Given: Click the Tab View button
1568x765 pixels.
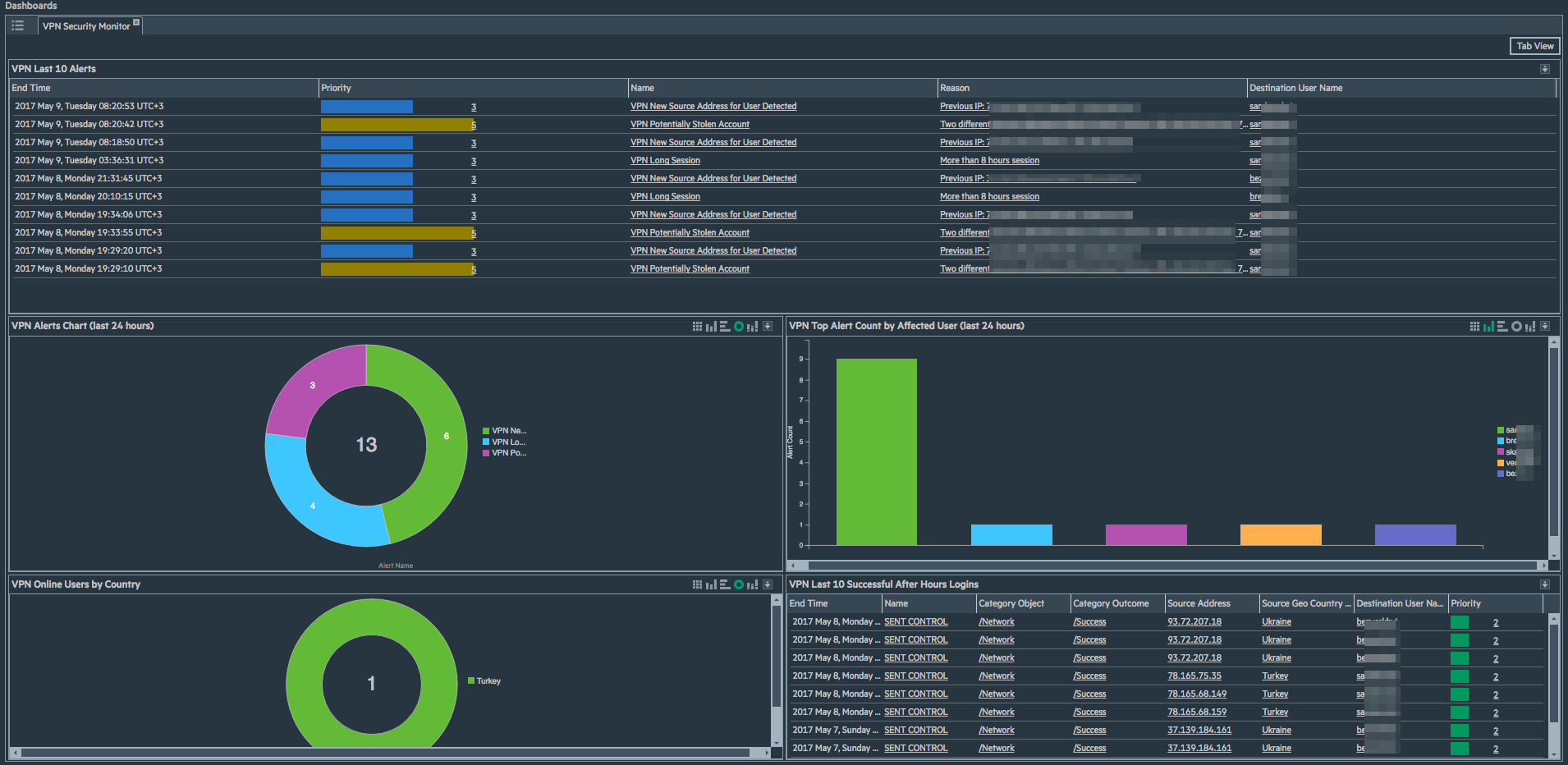Looking at the screenshot, I should click(1534, 46).
